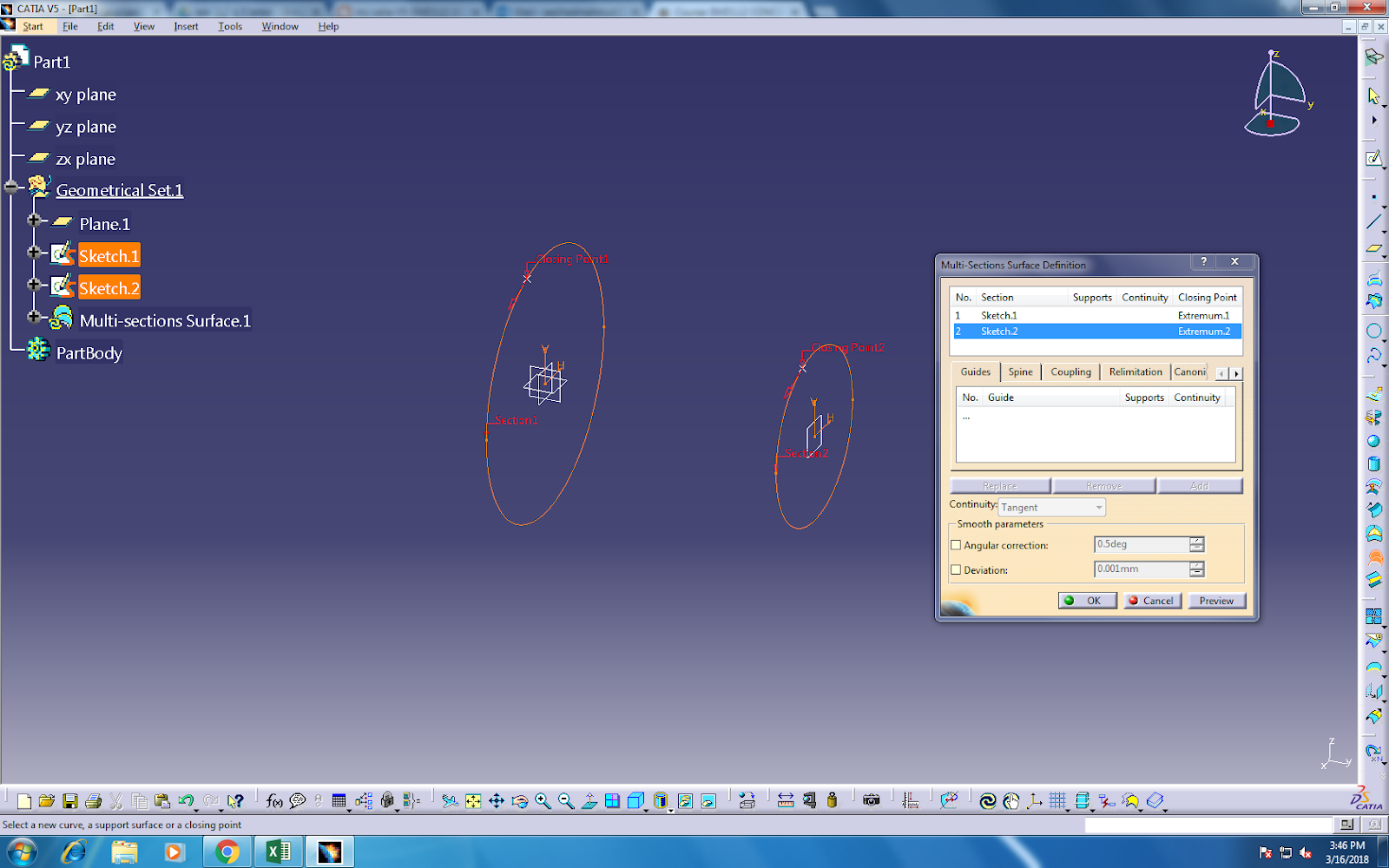Image resolution: width=1389 pixels, height=868 pixels.
Task: Select the arrow Select tool
Action: tap(1375, 95)
